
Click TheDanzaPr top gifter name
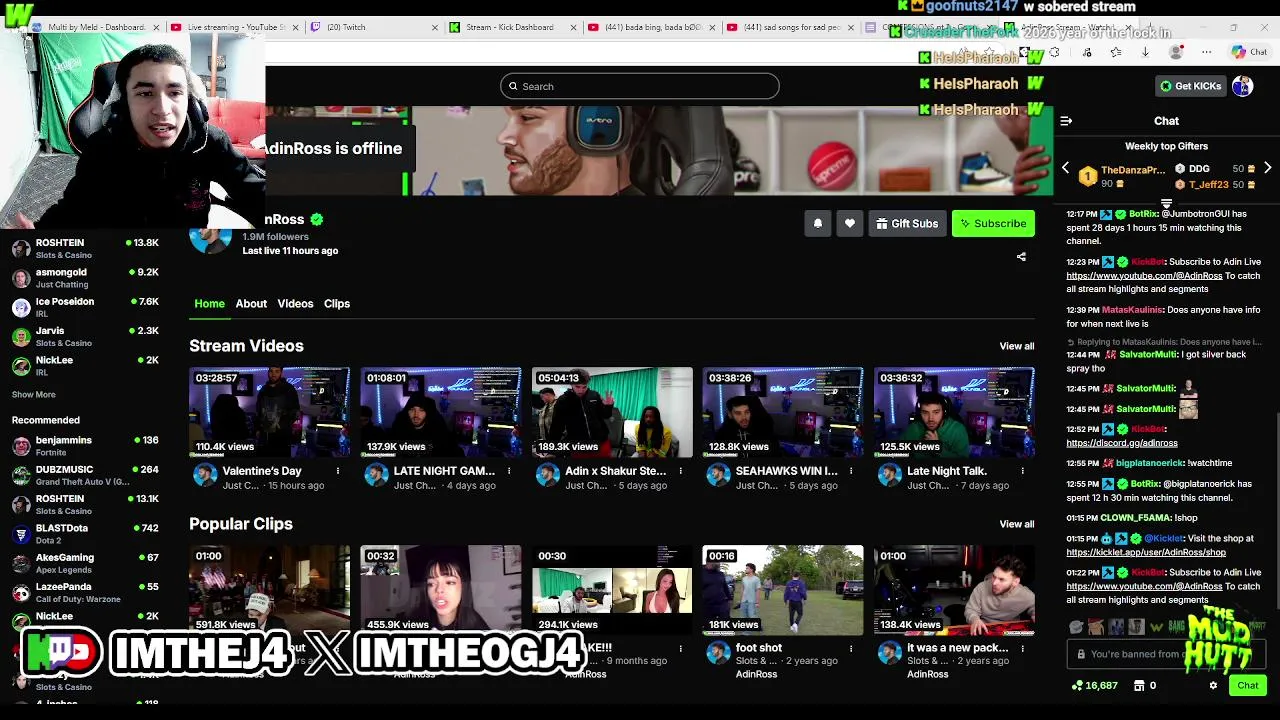(1132, 171)
